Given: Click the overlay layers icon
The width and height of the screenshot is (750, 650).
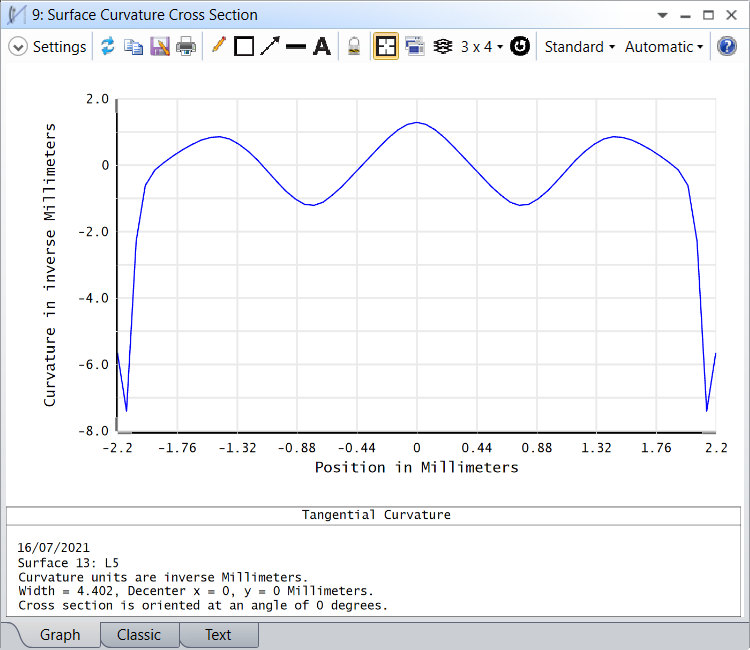Looking at the screenshot, I should [x=443, y=46].
